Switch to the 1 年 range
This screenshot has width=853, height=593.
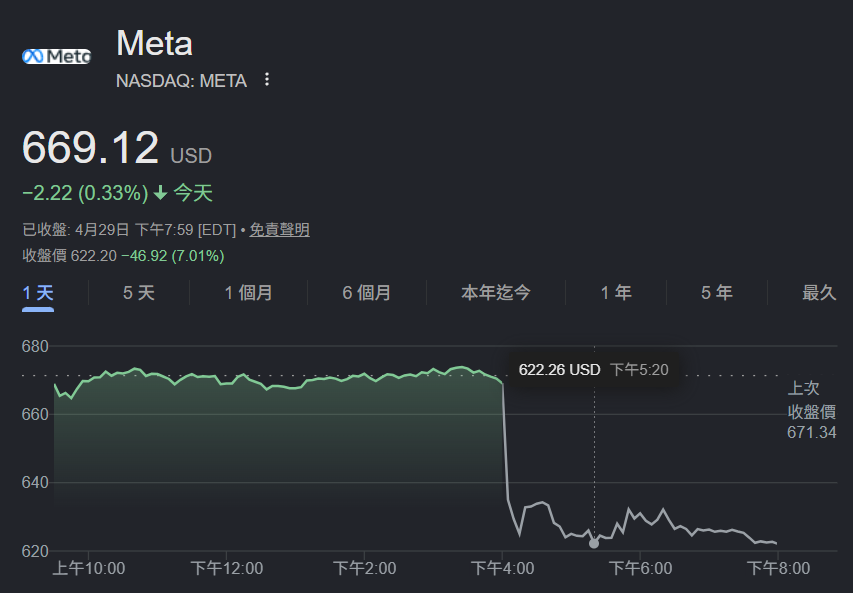616,293
